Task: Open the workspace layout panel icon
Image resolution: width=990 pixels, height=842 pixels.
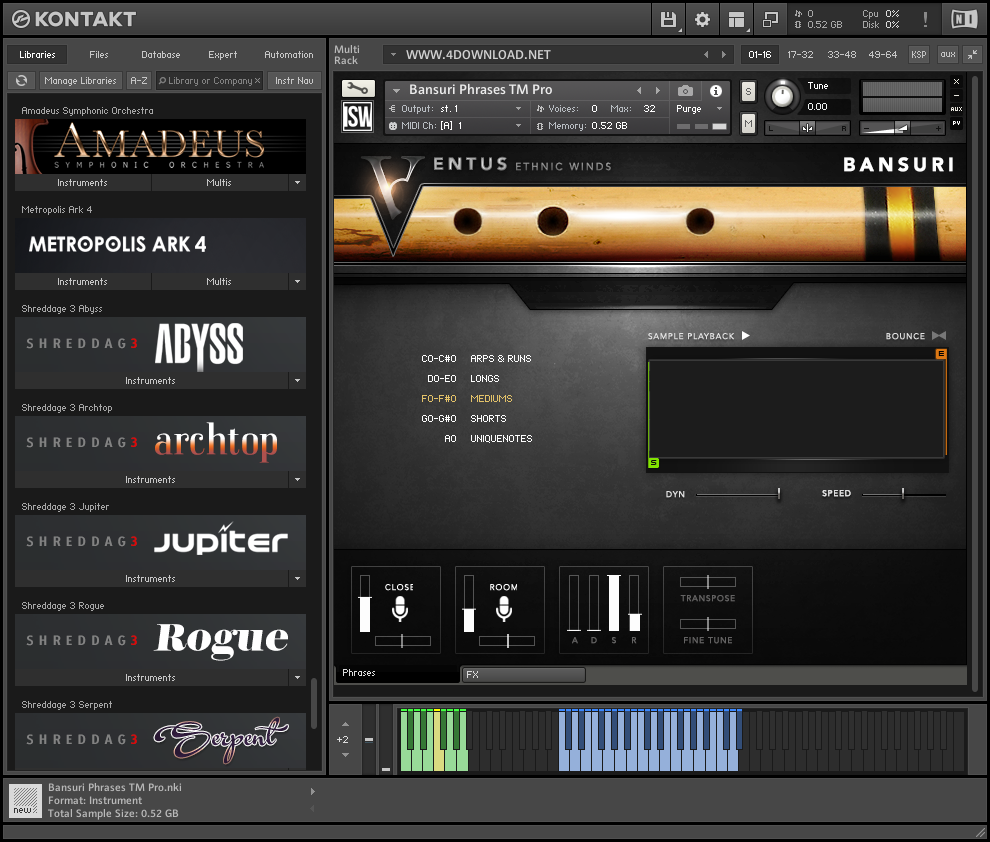Action: 736,20
